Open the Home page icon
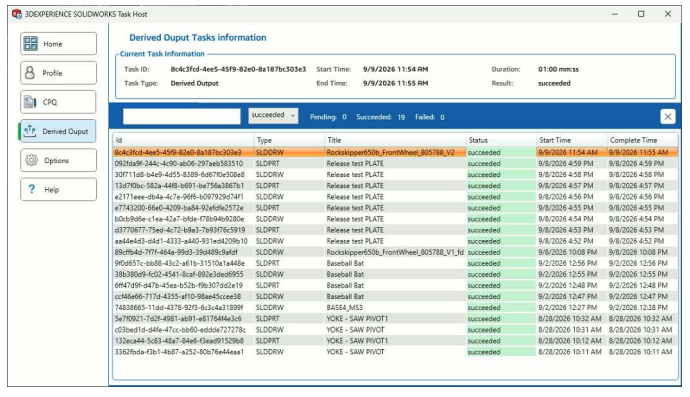 coord(30,44)
